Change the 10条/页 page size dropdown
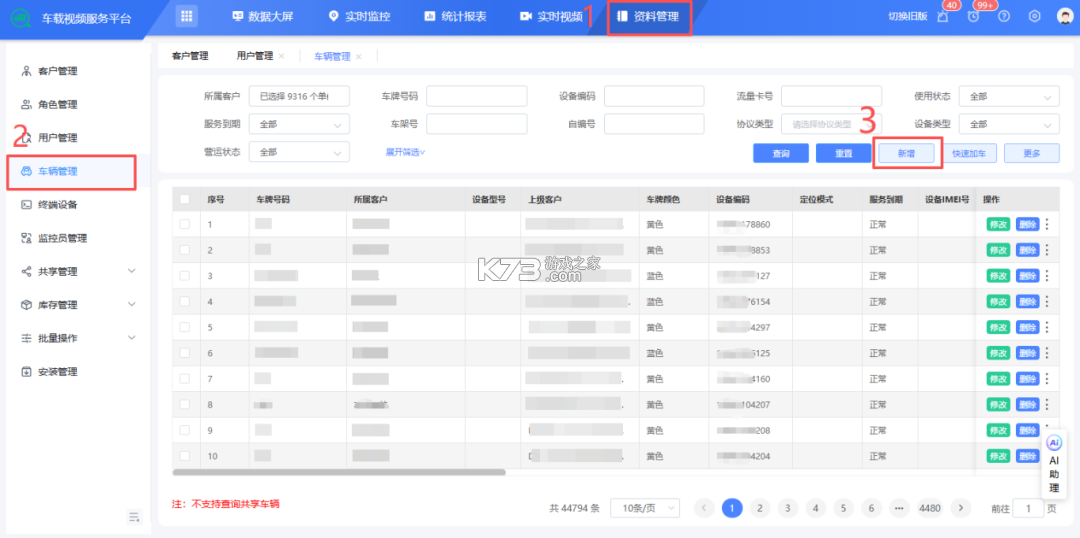 [645, 508]
